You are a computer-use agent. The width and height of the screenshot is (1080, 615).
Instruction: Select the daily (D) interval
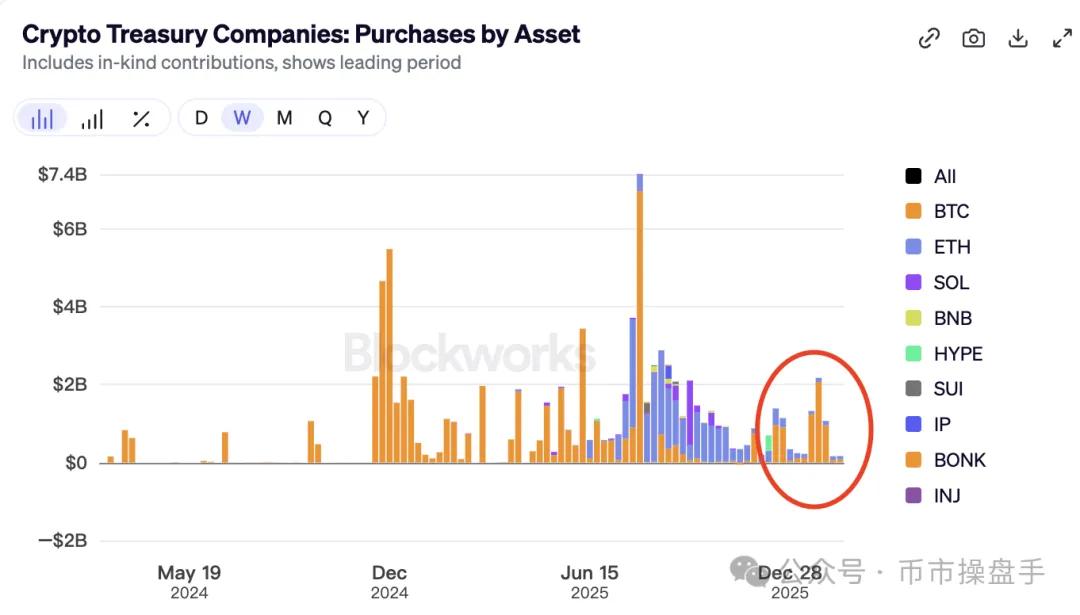201,118
